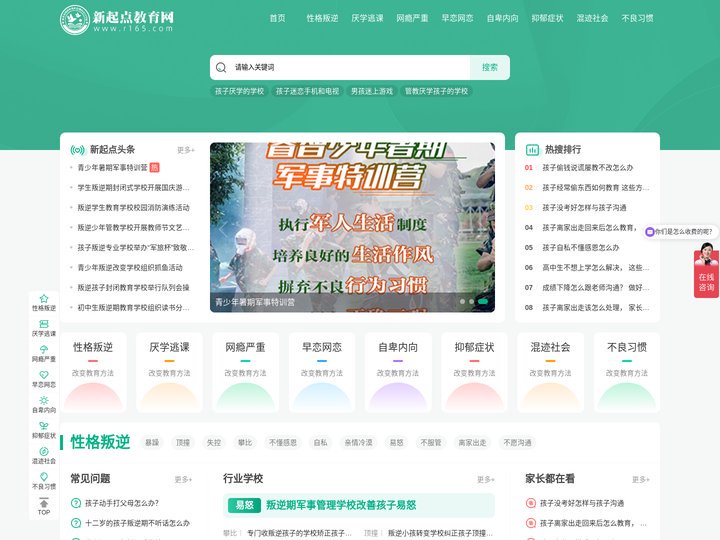The image size is (720, 540).
Task: Open the 厌学逃课 category card
Action: [x=169, y=372]
